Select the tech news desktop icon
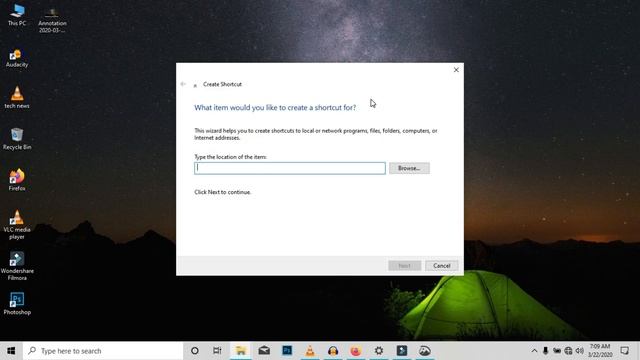 [17, 98]
